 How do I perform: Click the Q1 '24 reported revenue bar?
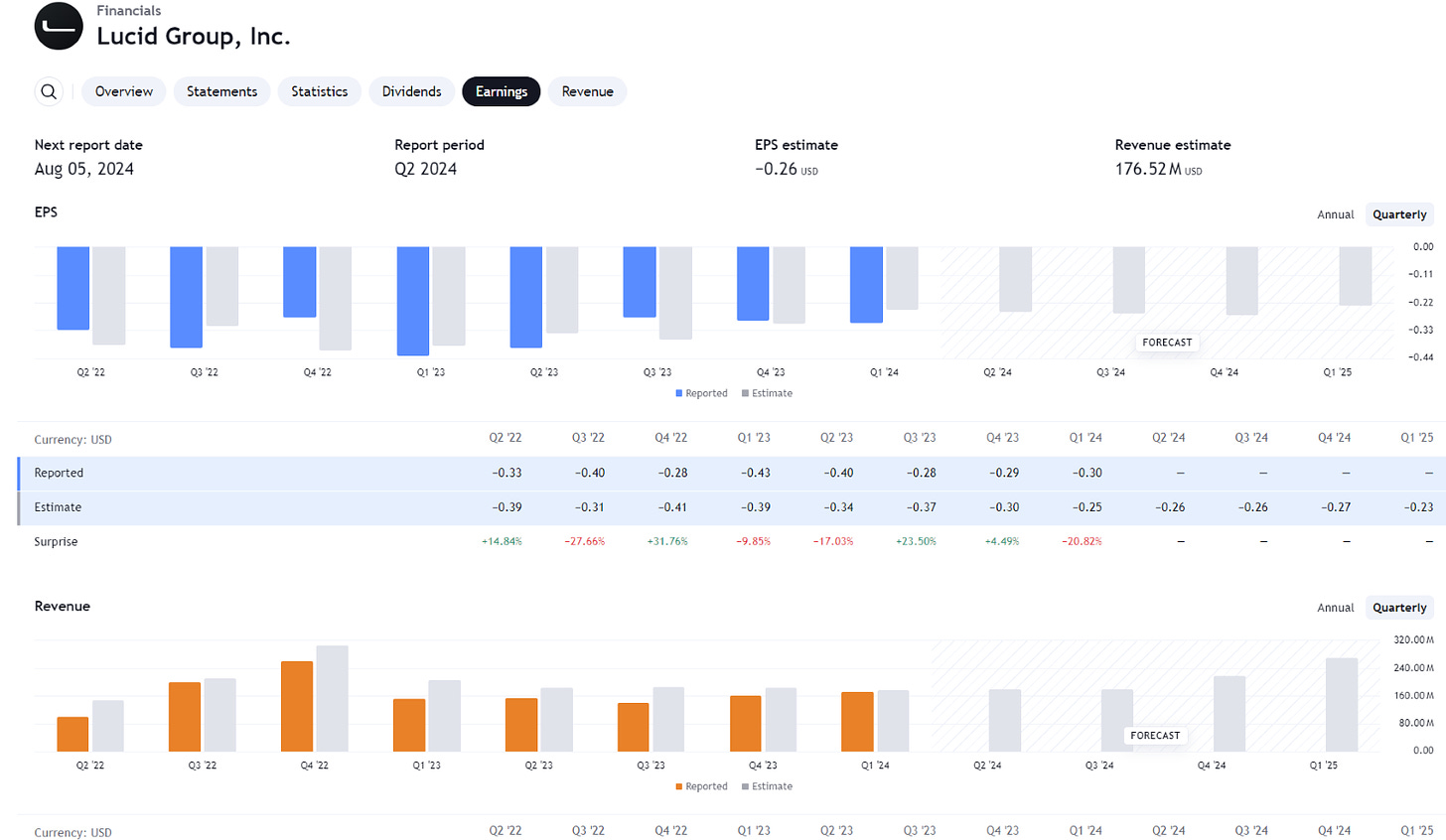tap(857, 722)
